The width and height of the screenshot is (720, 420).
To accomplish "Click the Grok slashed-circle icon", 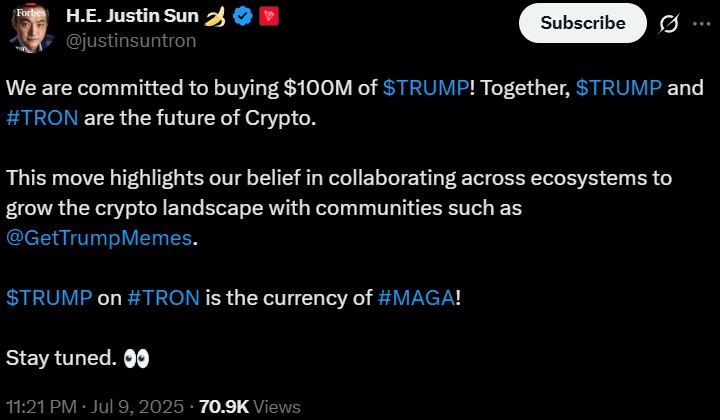I will (x=669, y=24).
